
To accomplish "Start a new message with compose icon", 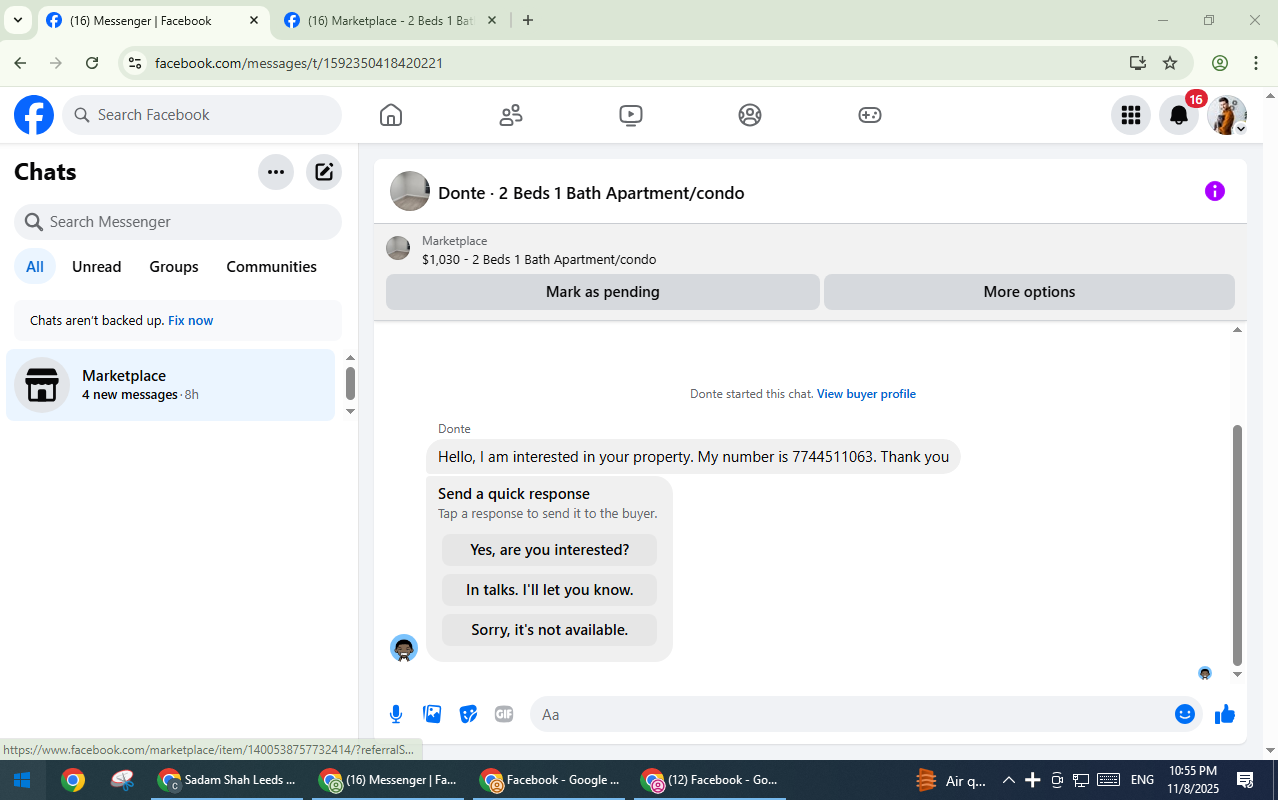I will coord(324,172).
